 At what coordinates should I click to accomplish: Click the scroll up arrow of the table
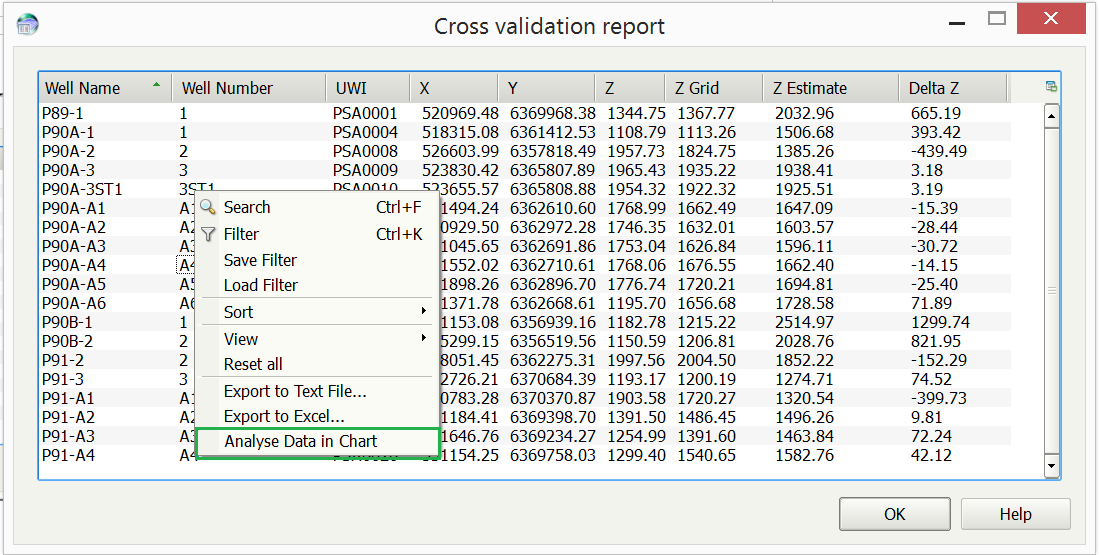1051,115
